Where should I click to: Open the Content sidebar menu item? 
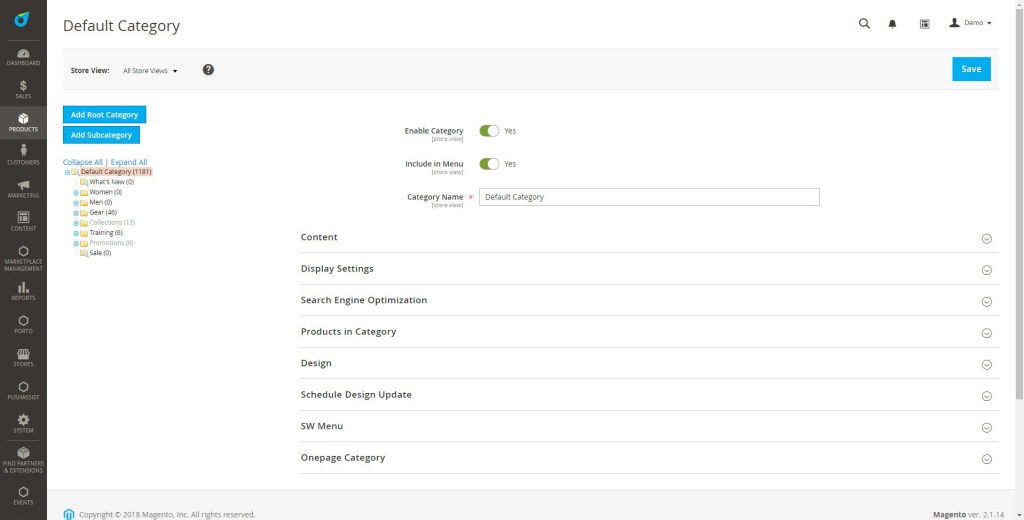pos(23,221)
